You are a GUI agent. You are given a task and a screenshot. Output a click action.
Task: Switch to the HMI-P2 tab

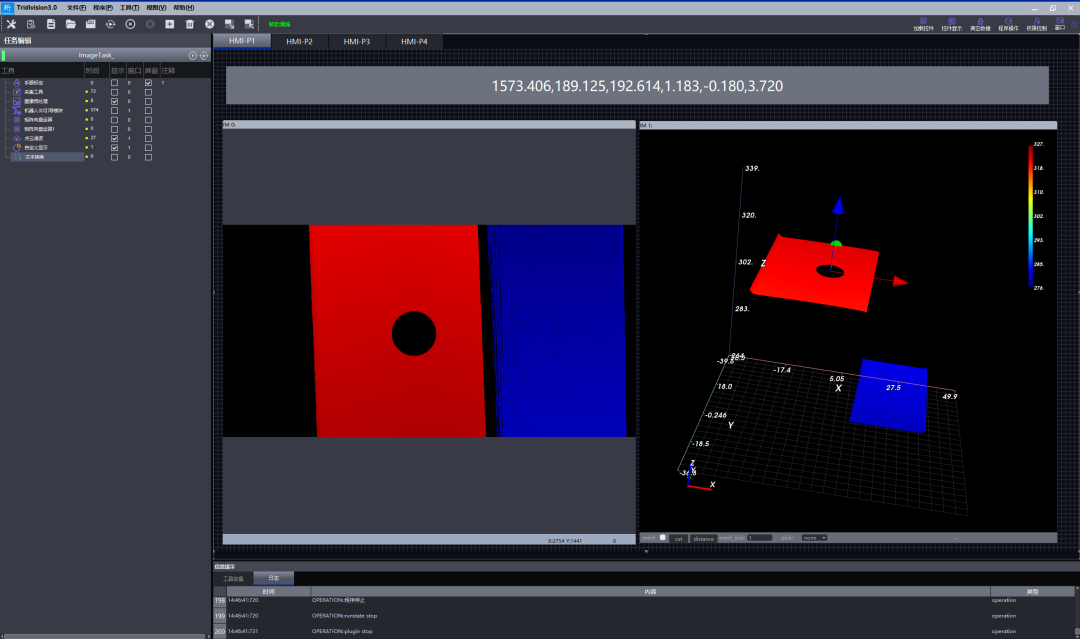tap(299, 41)
